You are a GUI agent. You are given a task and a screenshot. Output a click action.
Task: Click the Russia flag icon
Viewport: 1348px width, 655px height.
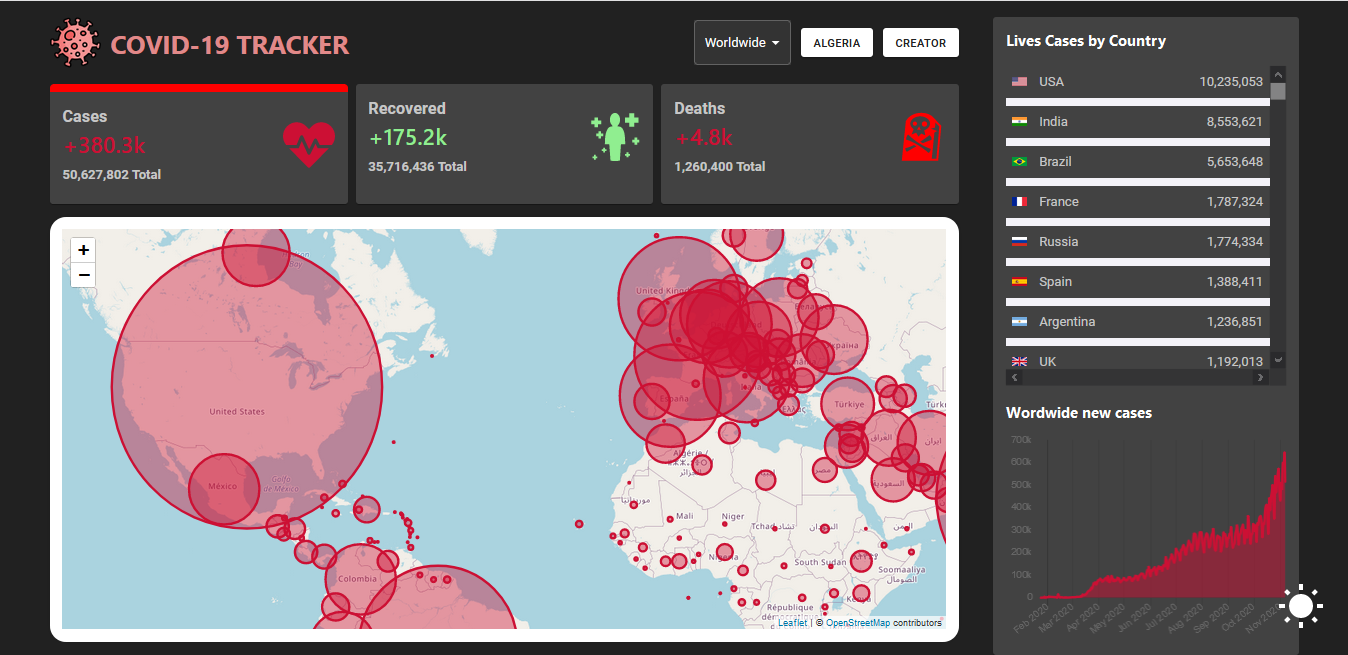pos(1019,242)
